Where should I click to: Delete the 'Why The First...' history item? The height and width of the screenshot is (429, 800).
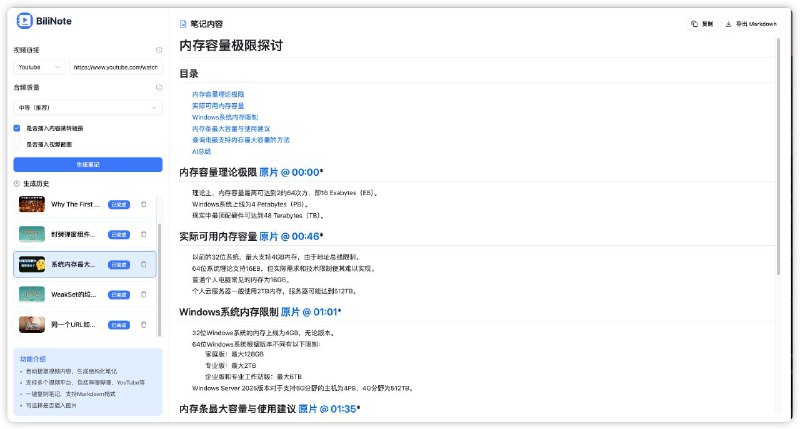143,205
